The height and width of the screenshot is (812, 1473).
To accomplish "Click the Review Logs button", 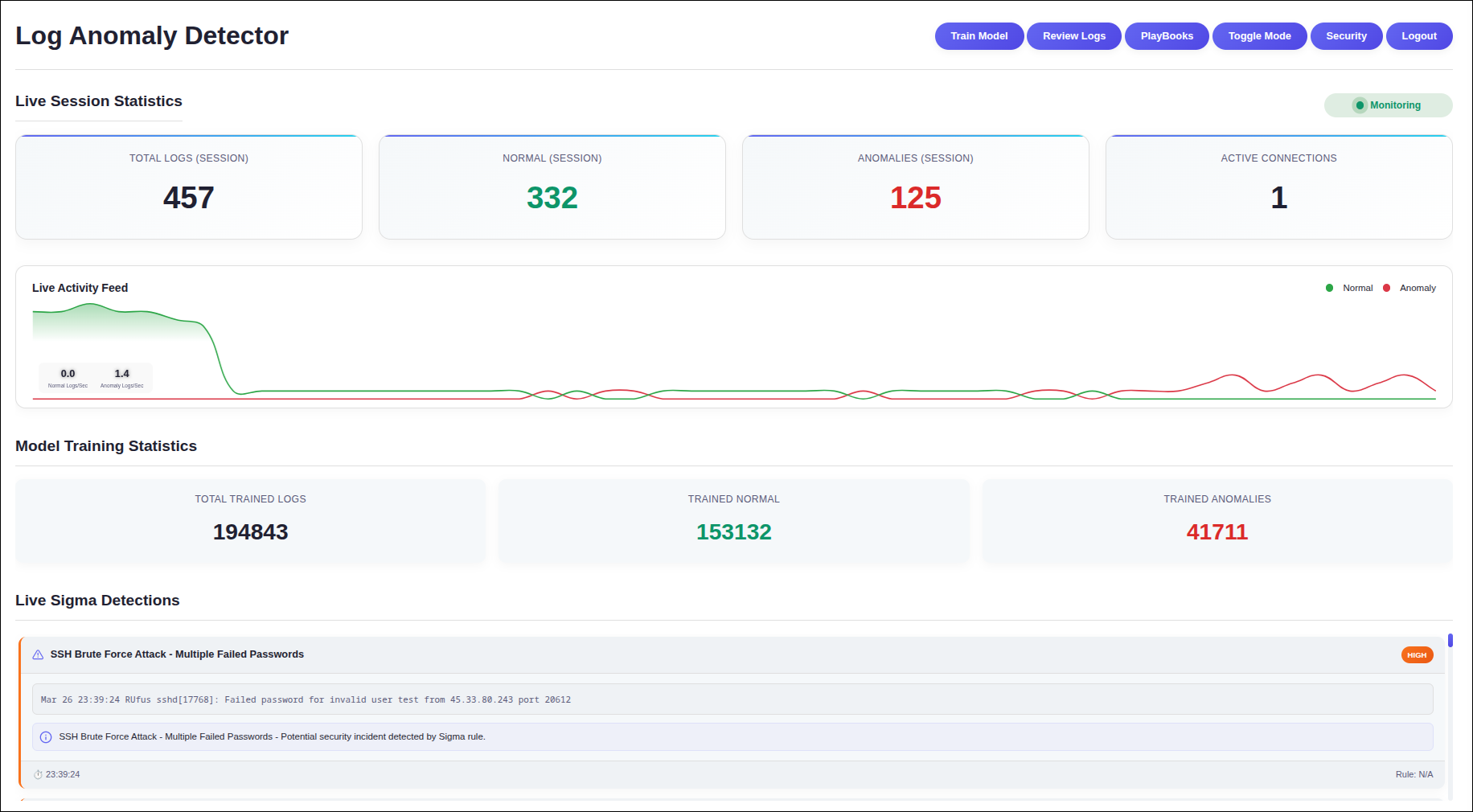I will (1073, 36).
